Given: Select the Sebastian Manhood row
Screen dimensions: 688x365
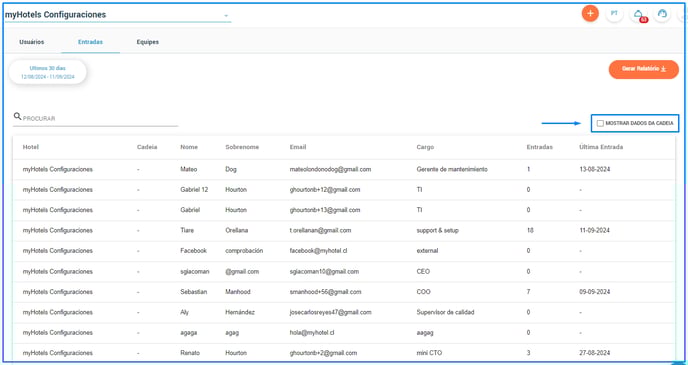Looking at the screenshot, I should pyautogui.click(x=344, y=292).
